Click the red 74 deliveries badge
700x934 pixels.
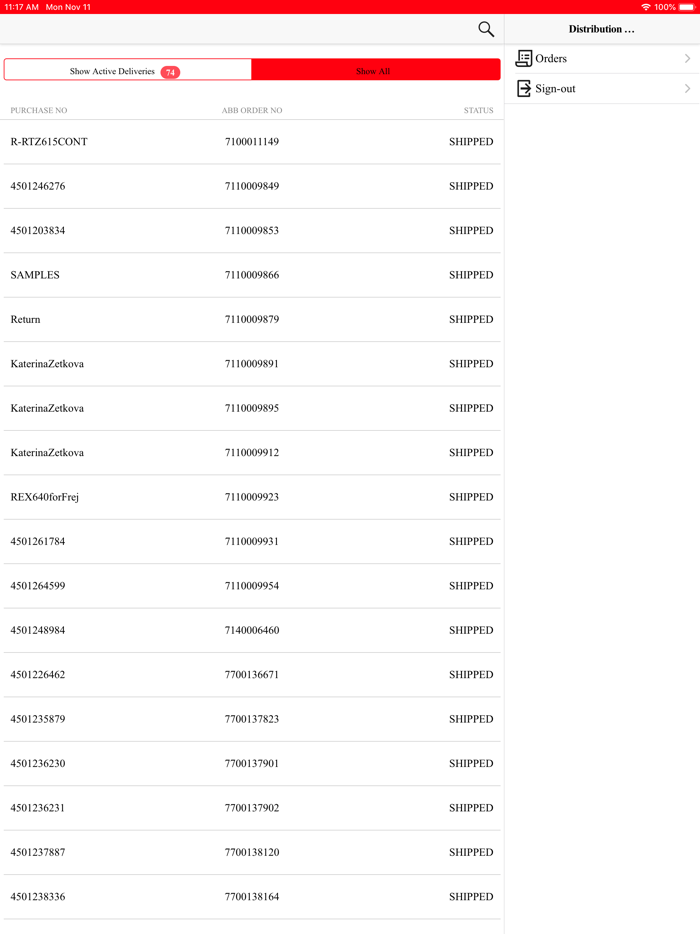pyautogui.click(x=170, y=72)
